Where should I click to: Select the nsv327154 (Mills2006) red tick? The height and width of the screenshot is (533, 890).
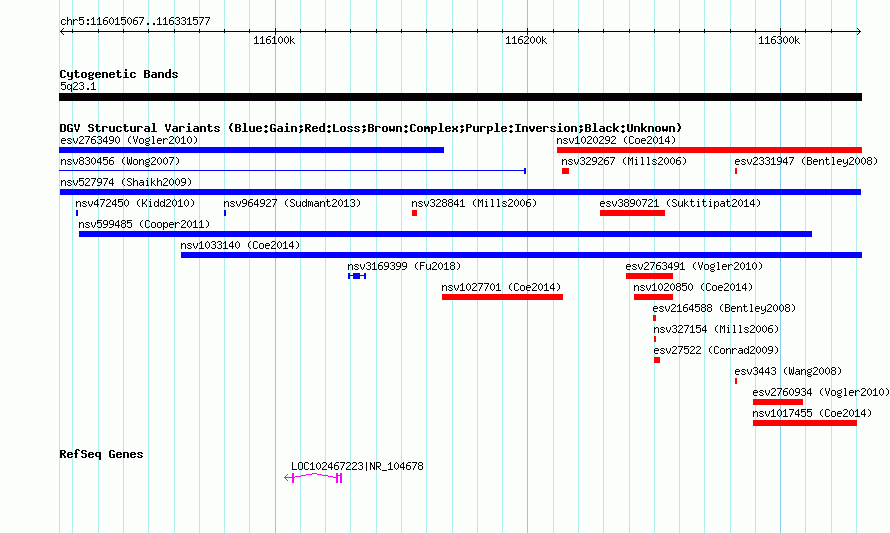click(655, 339)
